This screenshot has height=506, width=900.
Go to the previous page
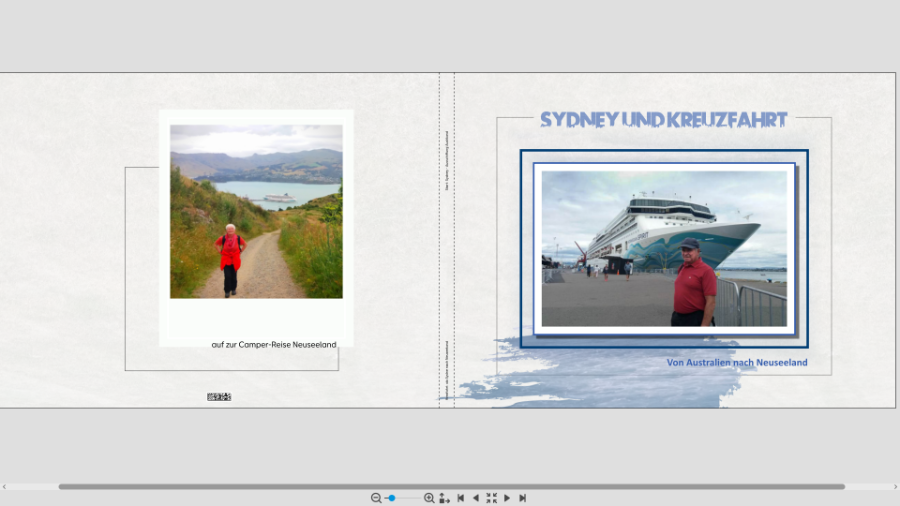pyautogui.click(x=475, y=498)
